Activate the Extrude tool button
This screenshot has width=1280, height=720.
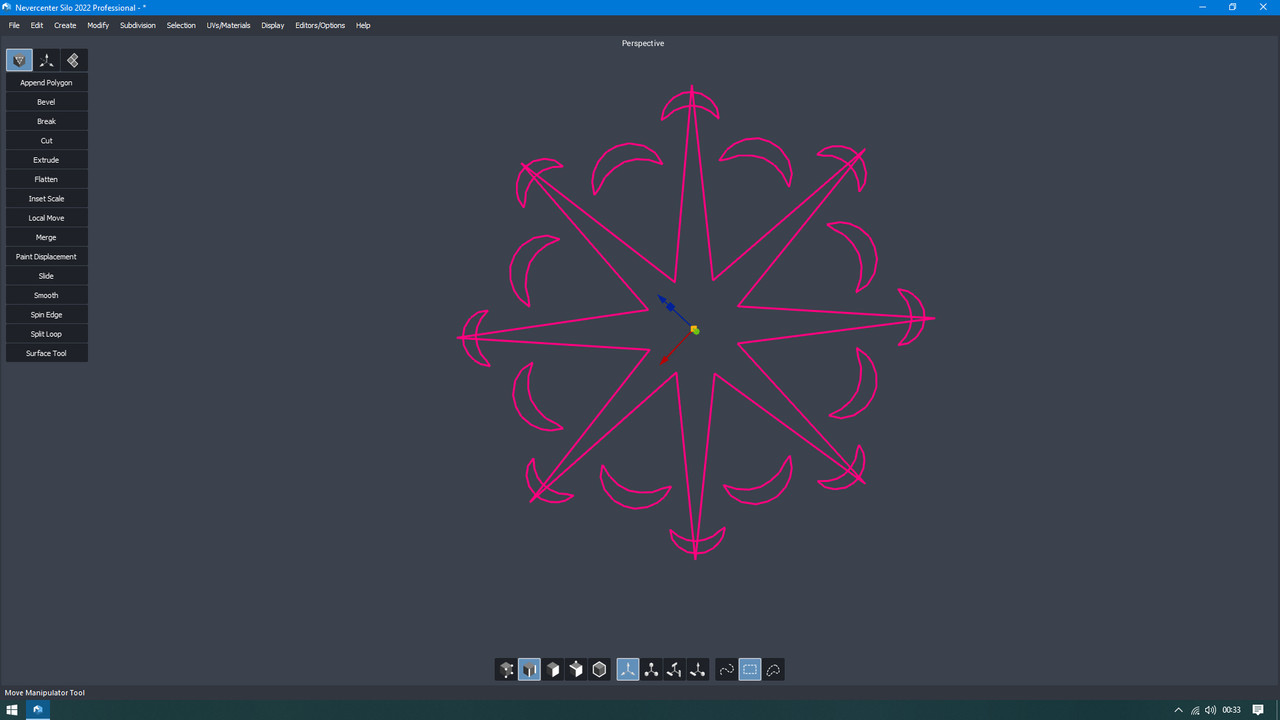[x=47, y=160]
